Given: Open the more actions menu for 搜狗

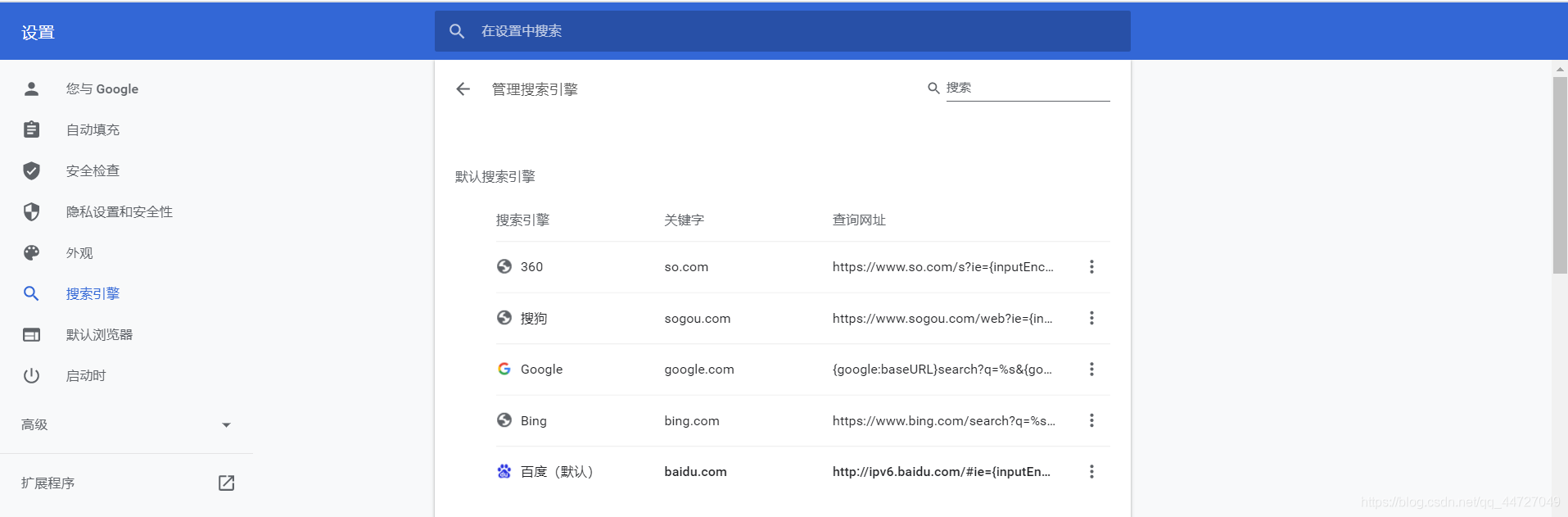Looking at the screenshot, I should (1091, 318).
